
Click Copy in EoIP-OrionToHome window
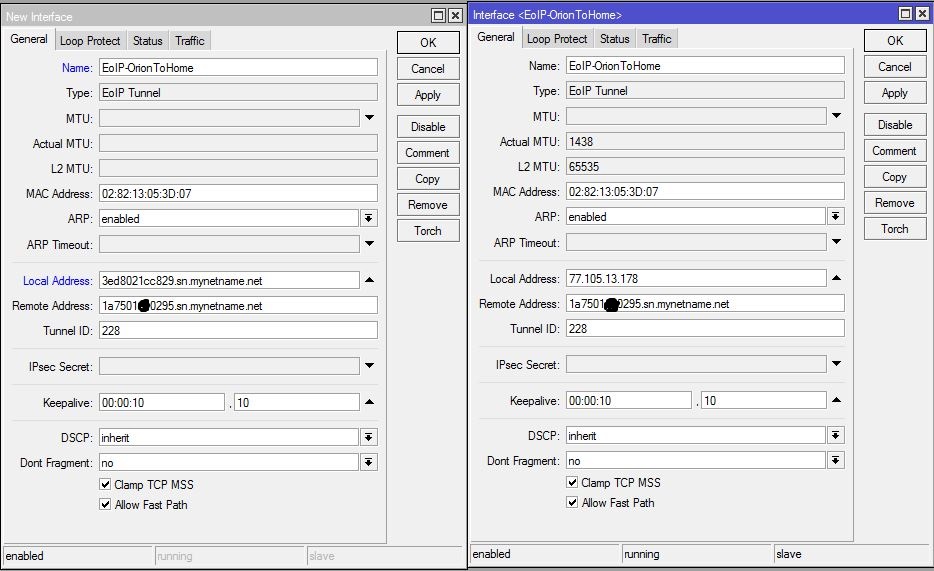point(895,177)
